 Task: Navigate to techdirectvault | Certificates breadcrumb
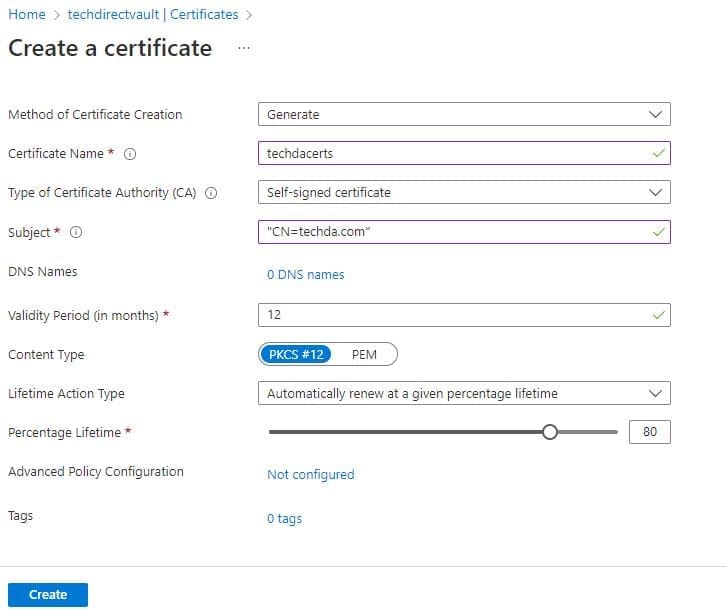pyautogui.click(x=153, y=14)
